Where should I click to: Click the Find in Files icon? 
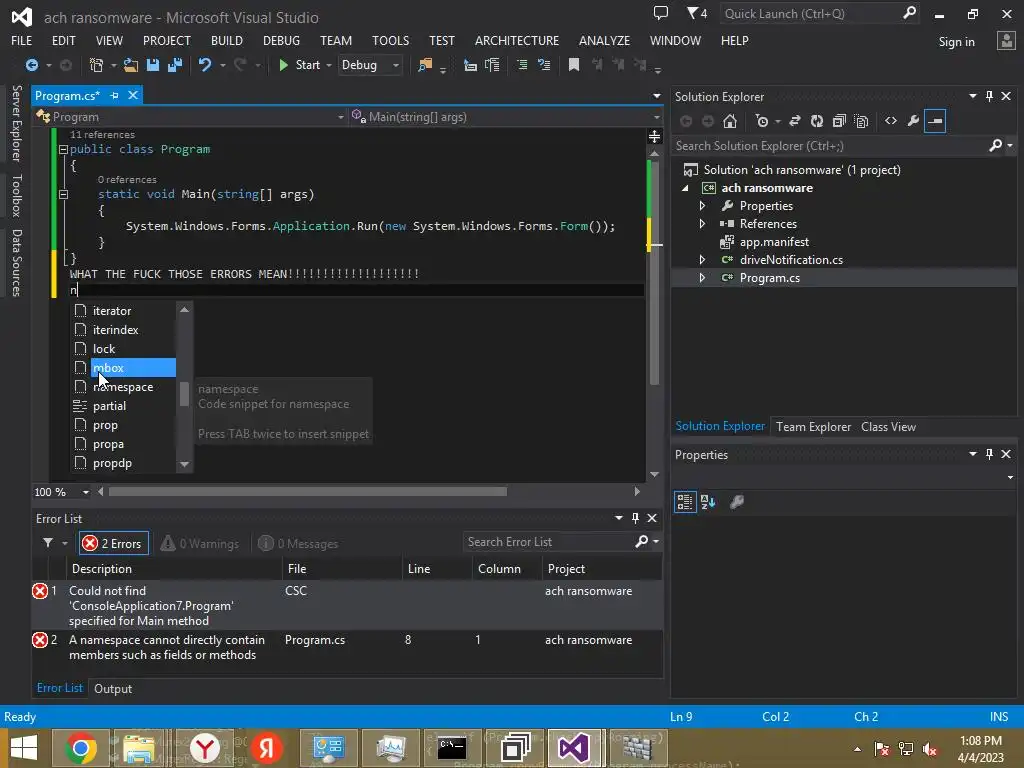[425, 65]
